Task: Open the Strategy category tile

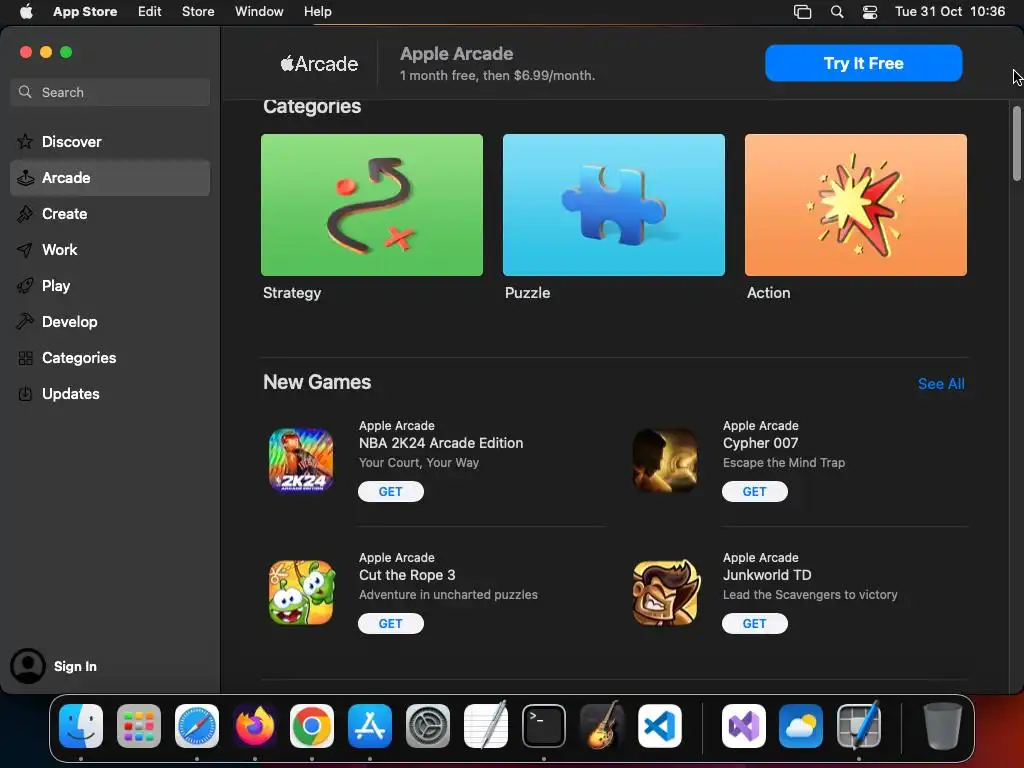Action: [372, 205]
